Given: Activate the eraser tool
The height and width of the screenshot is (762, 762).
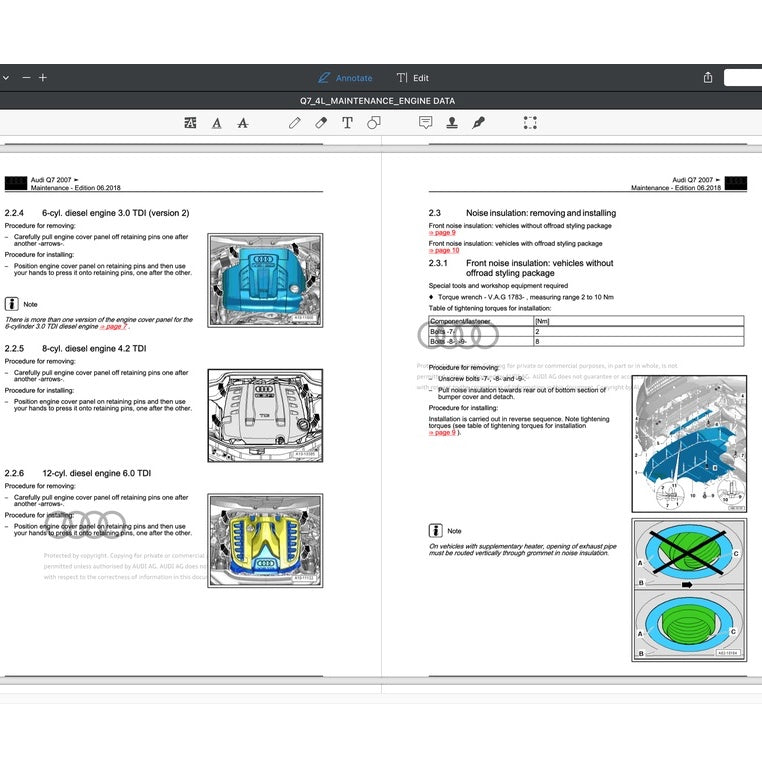Looking at the screenshot, I should click(x=321, y=123).
